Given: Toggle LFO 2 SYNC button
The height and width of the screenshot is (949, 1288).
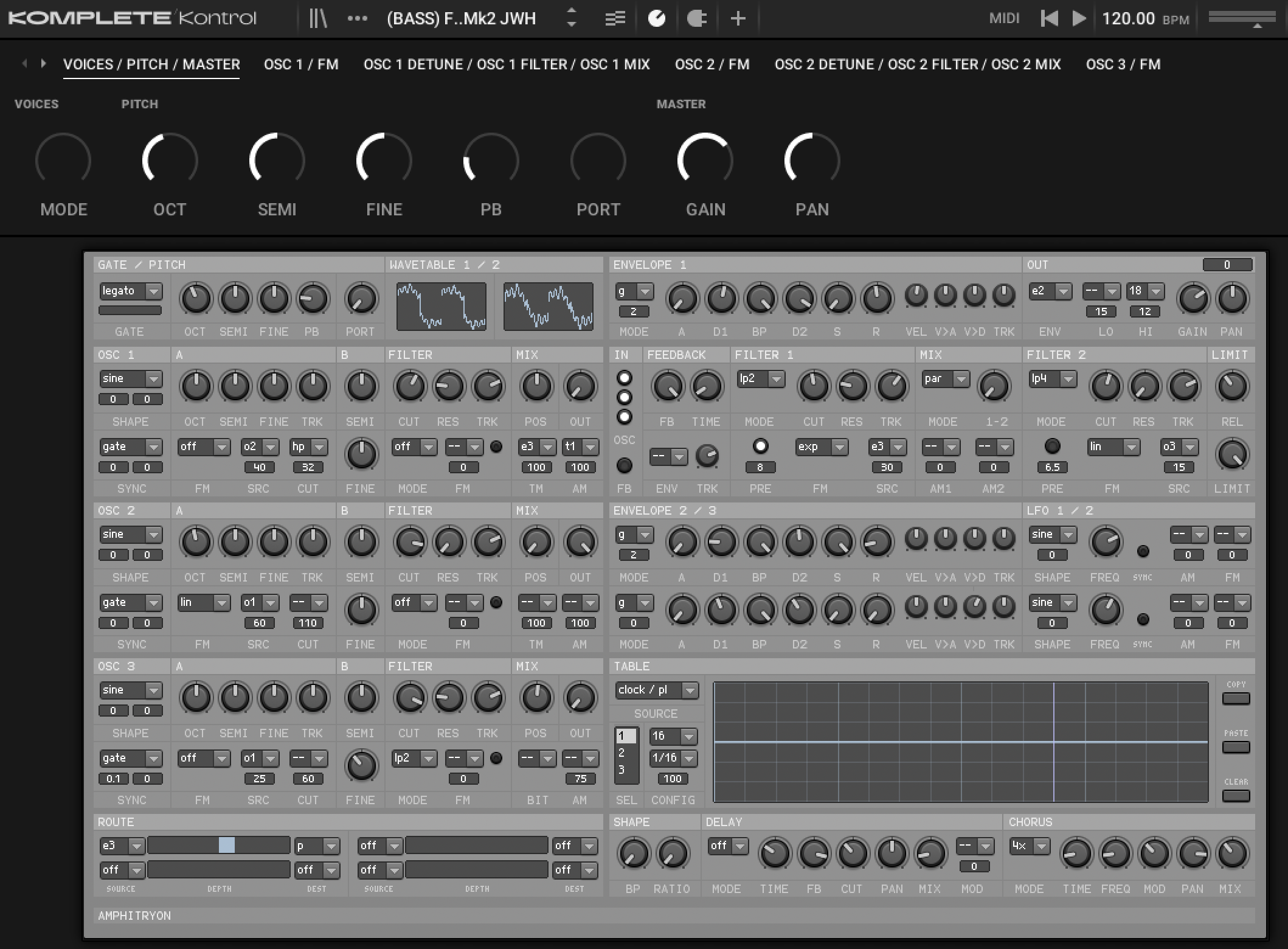Looking at the screenshot, I should point(1143,619).
